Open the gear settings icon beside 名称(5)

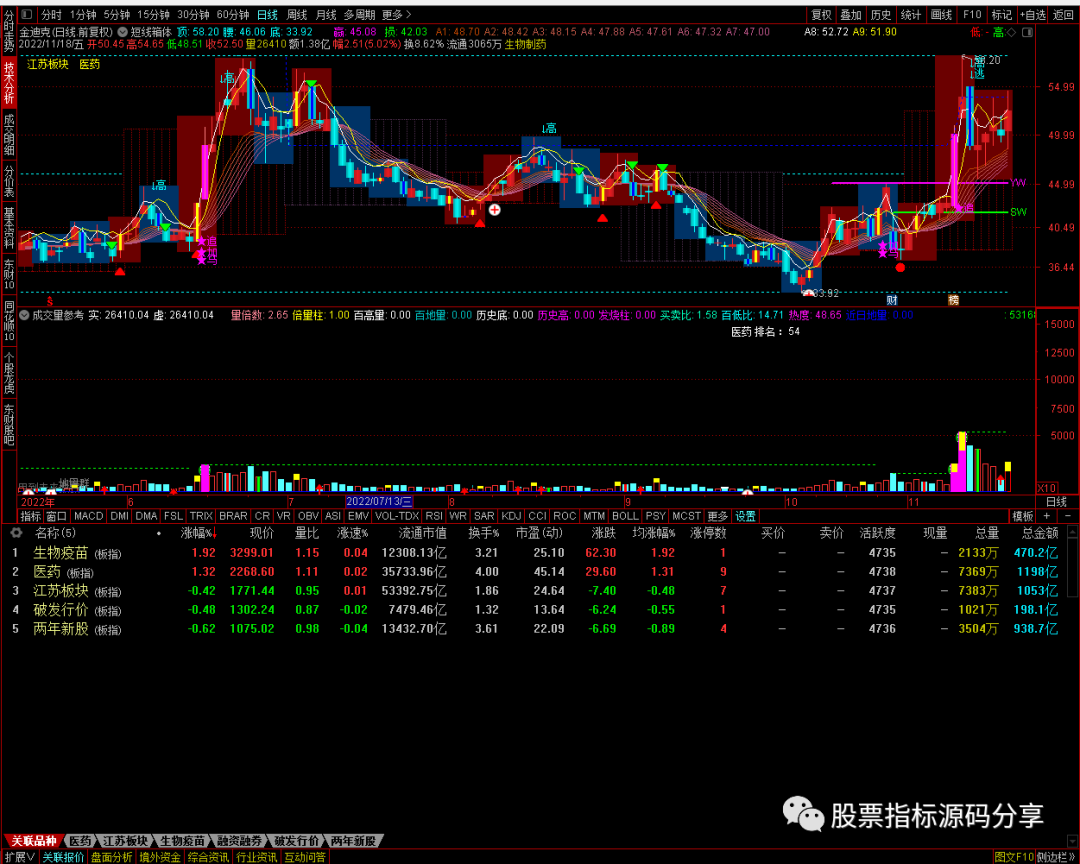(x=16, y=533)
